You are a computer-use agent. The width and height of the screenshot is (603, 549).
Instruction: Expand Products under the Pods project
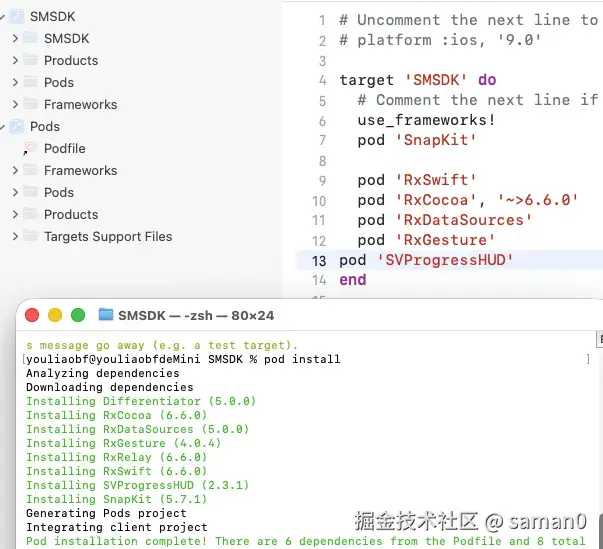click(15, 214)
